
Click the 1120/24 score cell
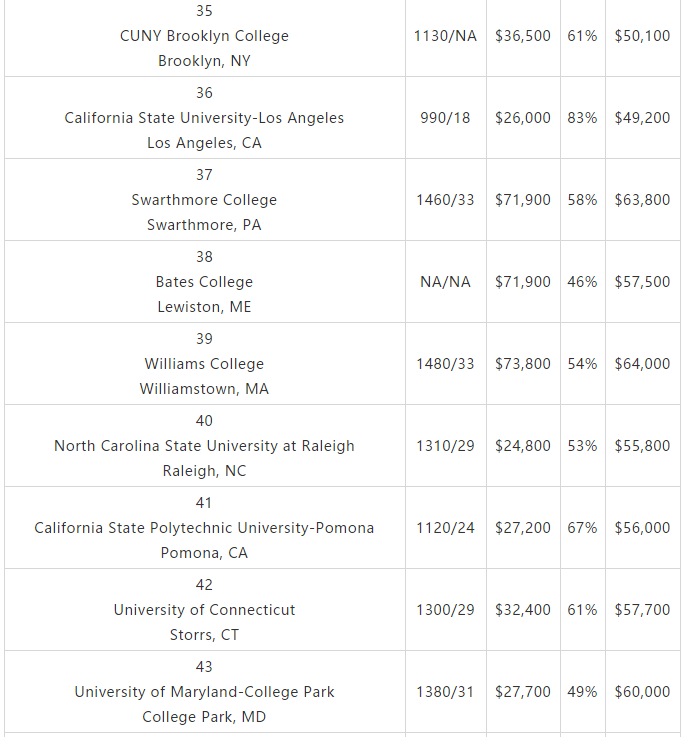(445, 528)
